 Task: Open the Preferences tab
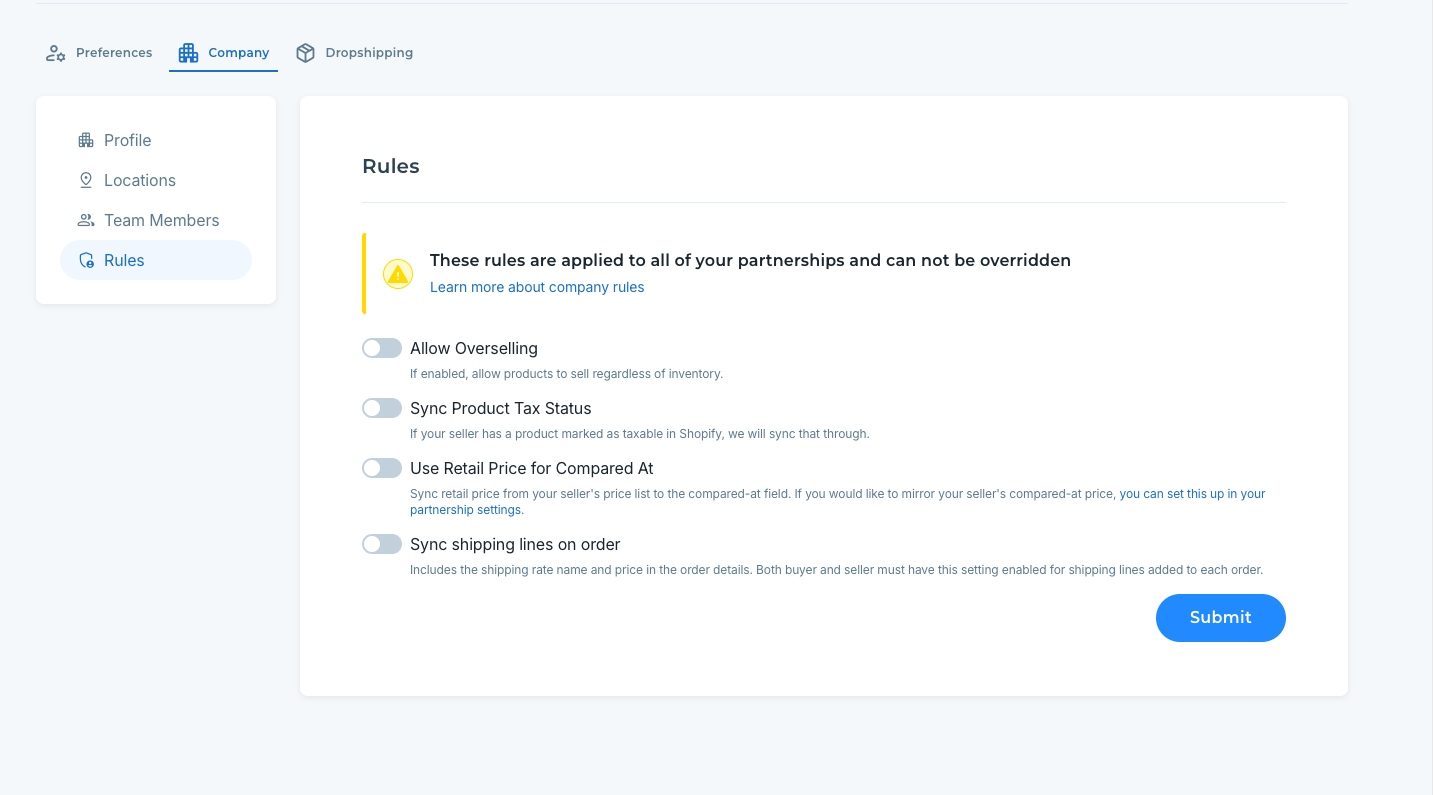coord(114,53)
